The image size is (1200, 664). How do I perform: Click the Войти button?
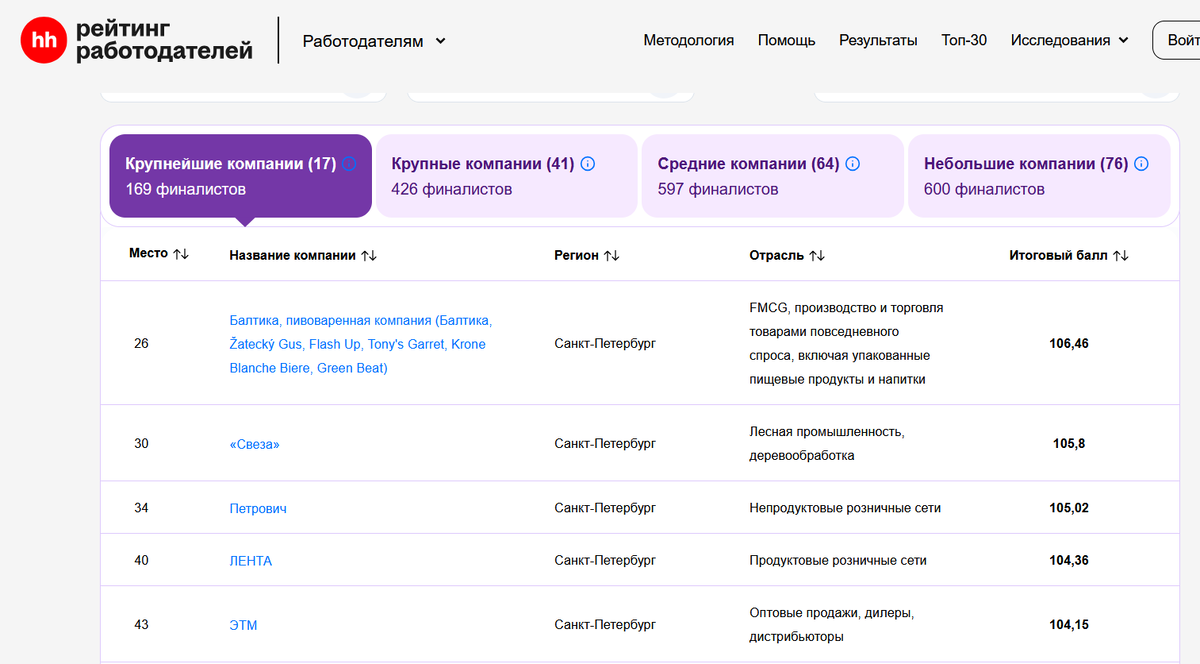click(1180, 41)
